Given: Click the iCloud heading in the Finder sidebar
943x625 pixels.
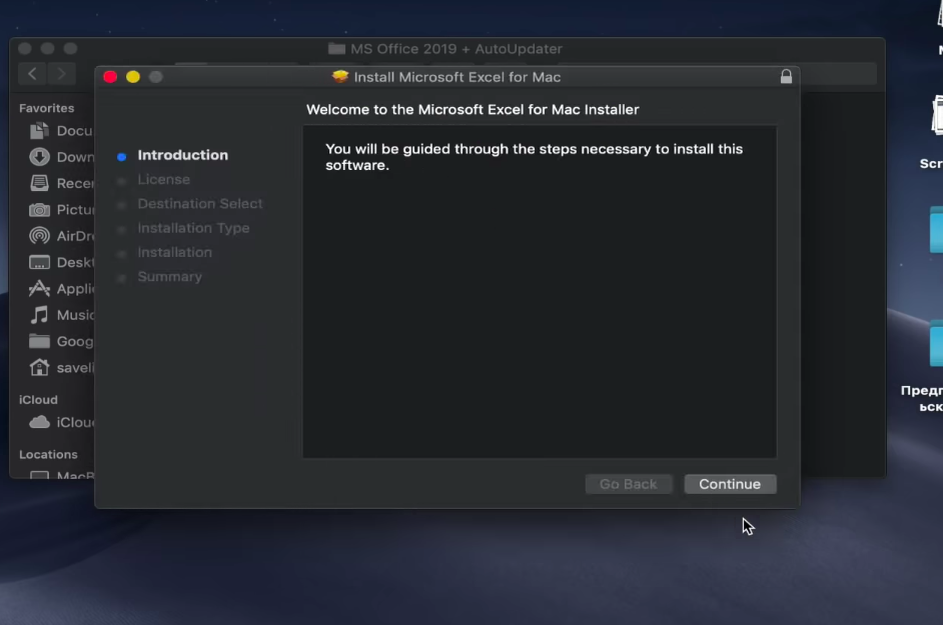Looking at the screenshot, I should [x=38, y=400].
